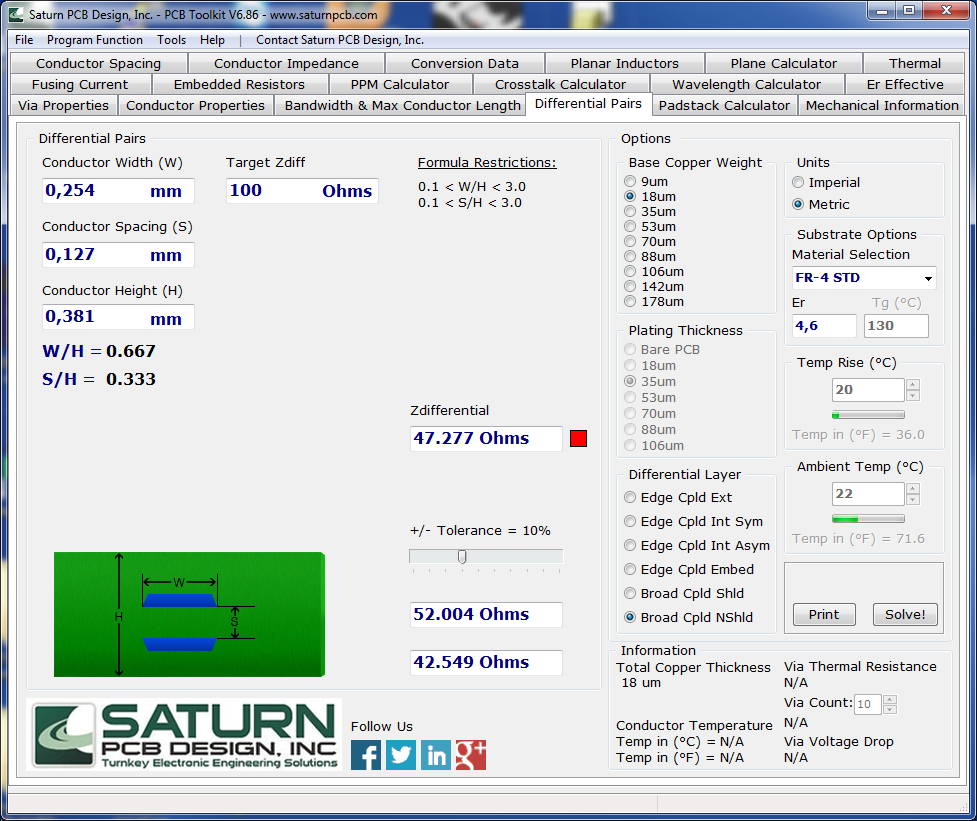
Task: Decrease the Ambient Temp spinner value
Action: point(912,499)
